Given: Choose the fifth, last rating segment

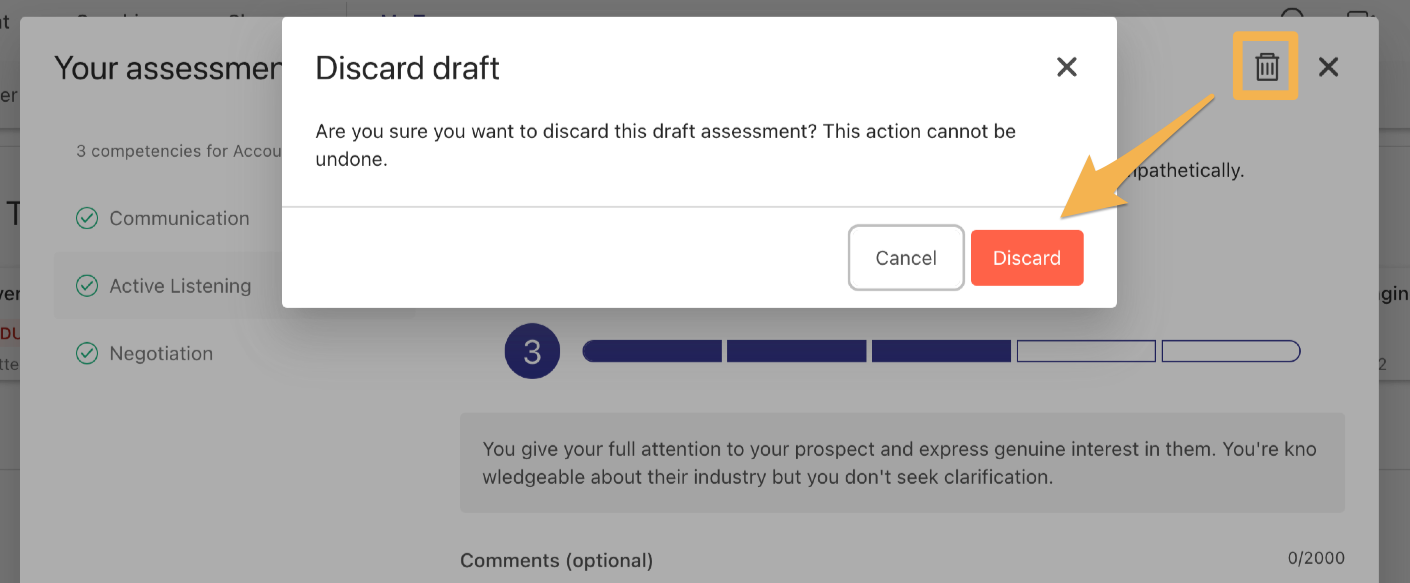Looking at the screenshot, I should point(1230,351).
